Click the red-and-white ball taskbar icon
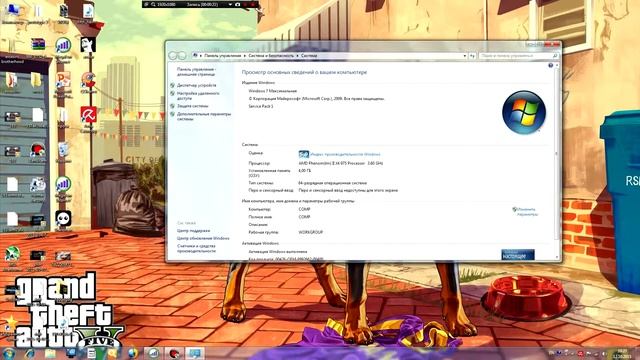 pyautogui.click(x=174, y=353)
